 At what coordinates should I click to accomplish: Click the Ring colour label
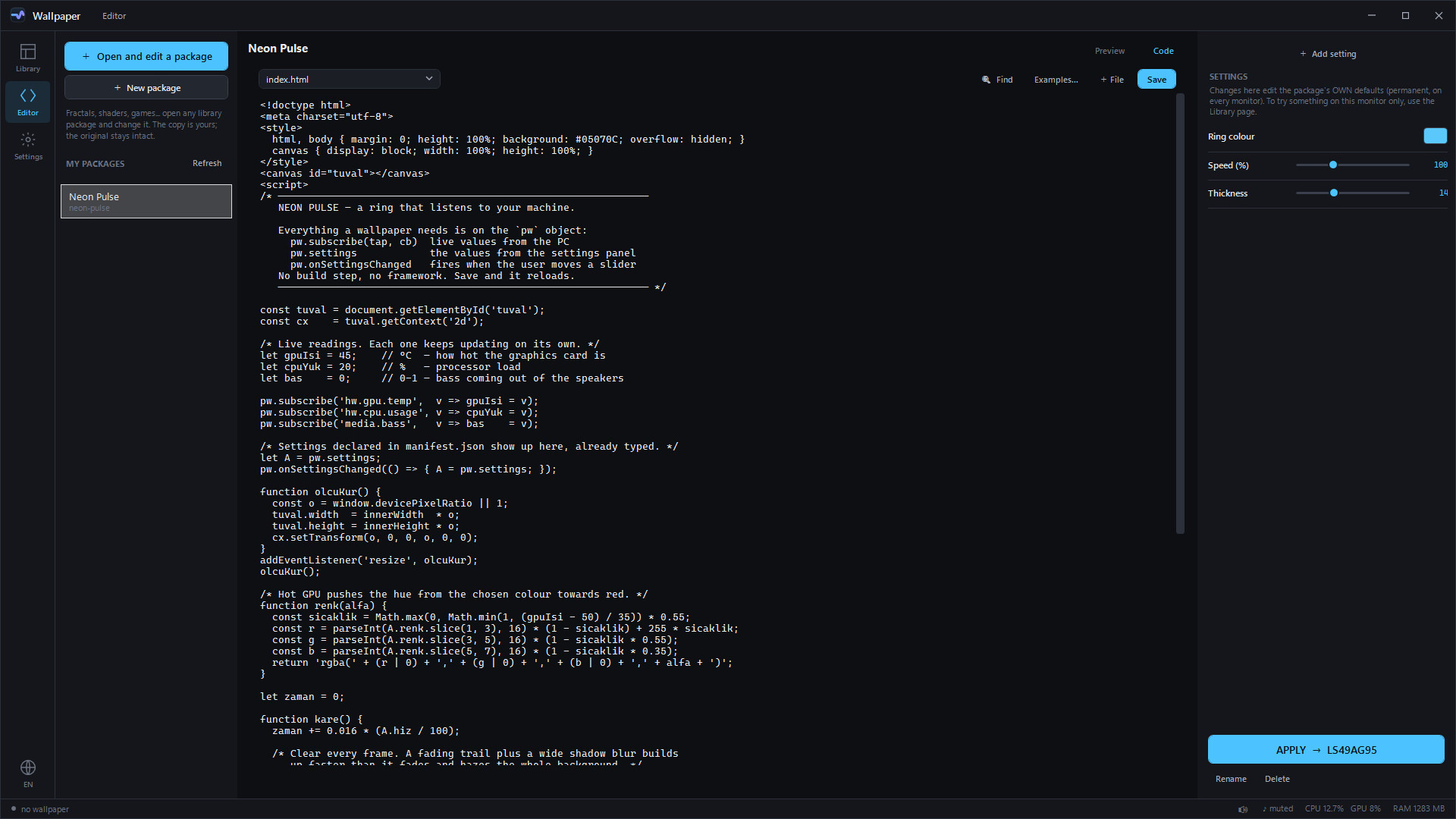click(x=1231, y=136)
